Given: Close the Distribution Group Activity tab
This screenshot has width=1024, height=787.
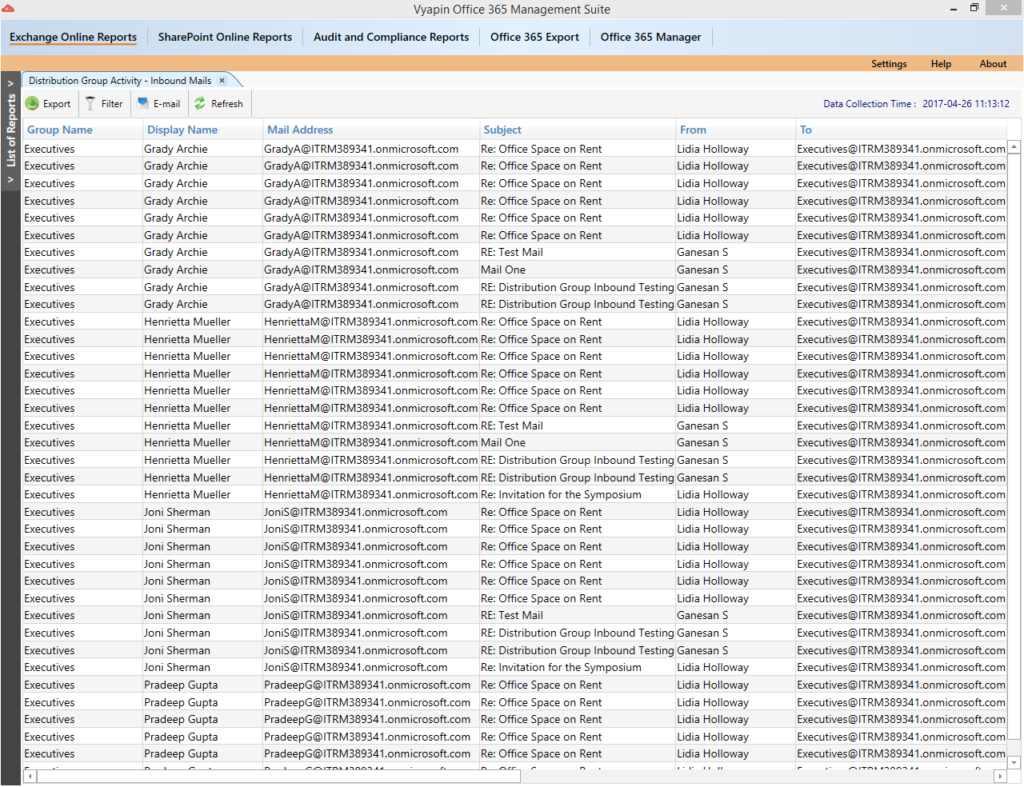Looking at the screenshot, I should (x=222, y=80).
